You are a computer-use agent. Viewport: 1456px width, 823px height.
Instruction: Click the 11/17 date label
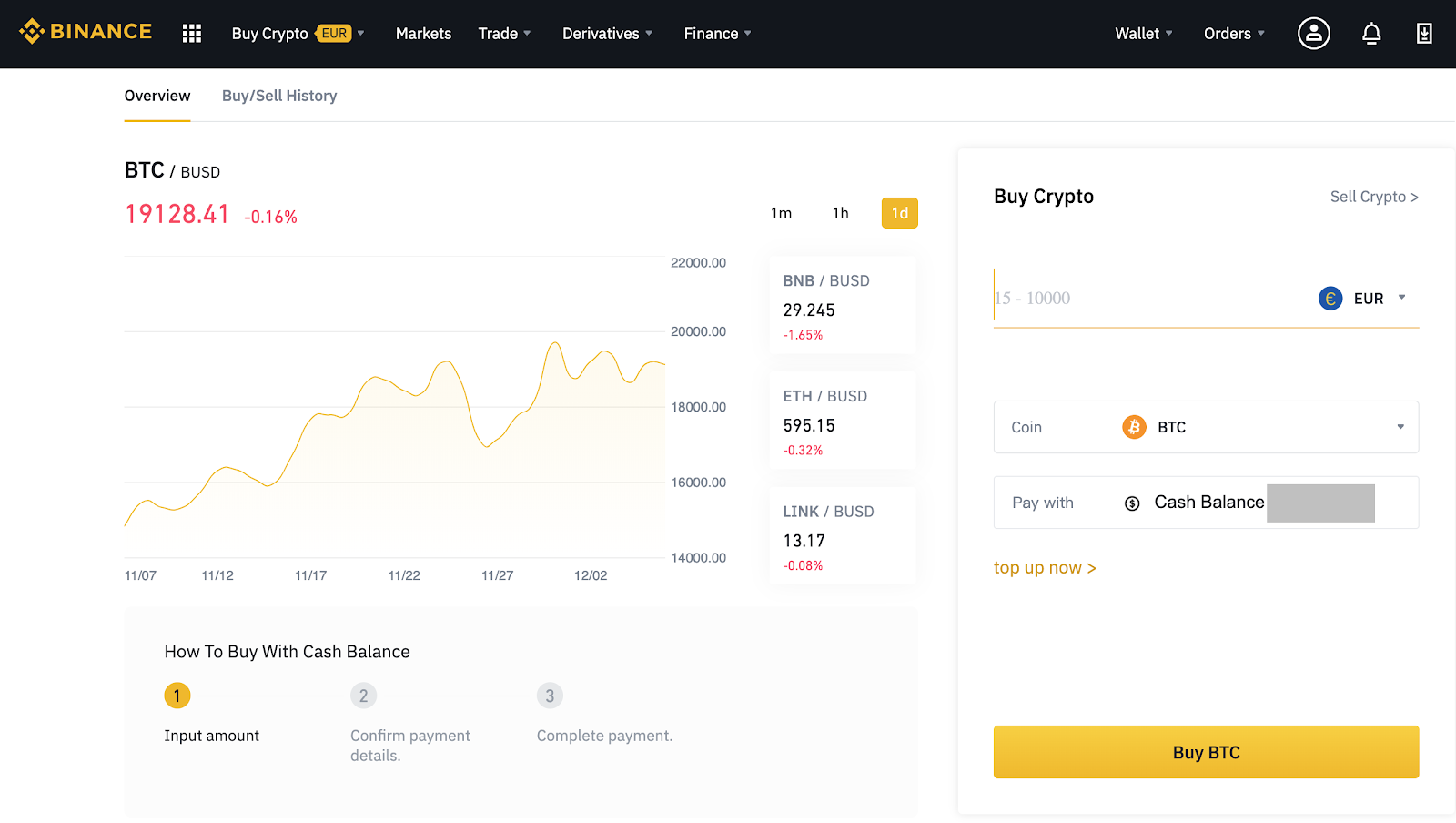pyautogui.click(x=311, y=575)
